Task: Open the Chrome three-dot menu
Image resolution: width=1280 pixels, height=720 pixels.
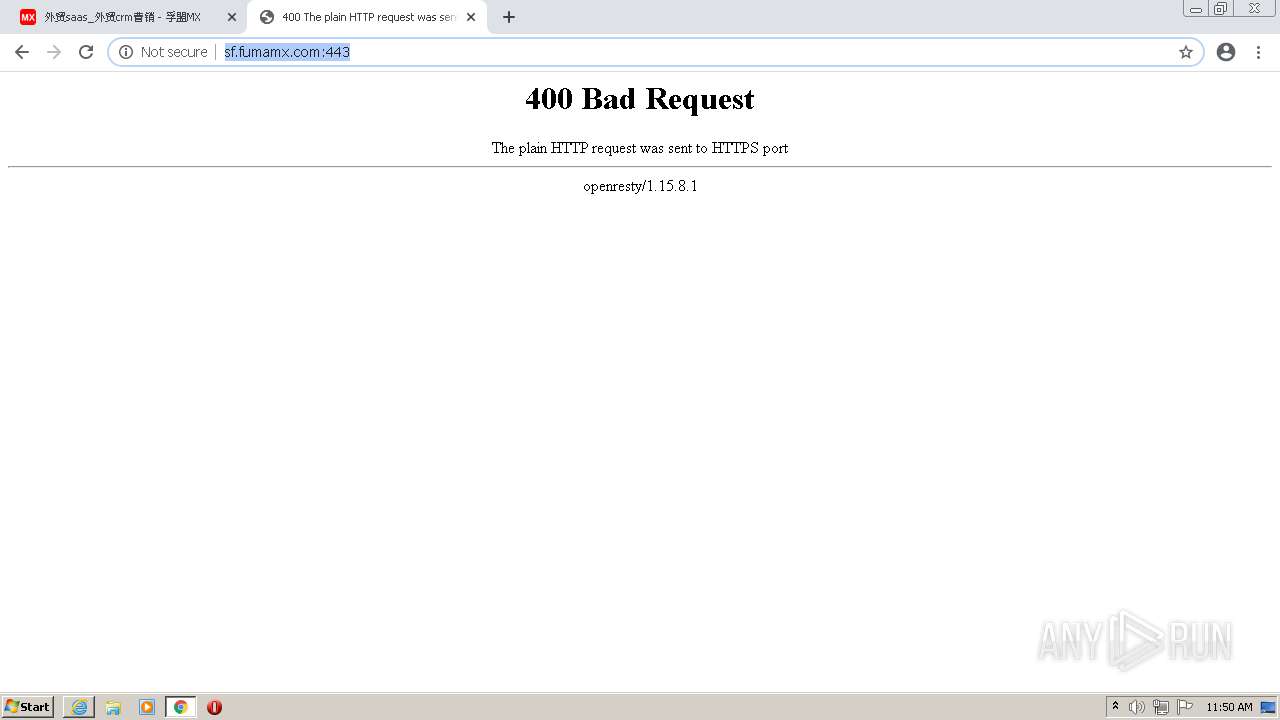Action: (x=1258, y=52)
